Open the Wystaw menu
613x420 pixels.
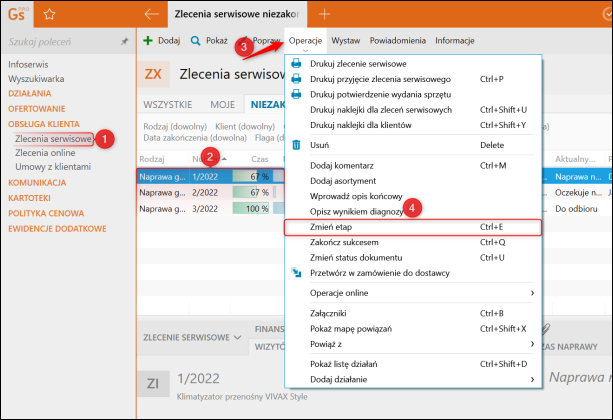pyautogui.click(x=346, y=41)
